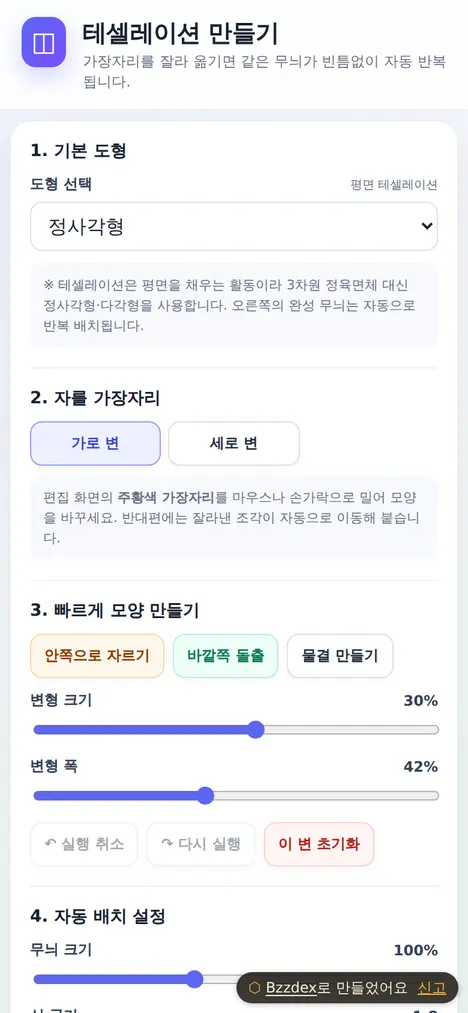Image resolution: width=468 pixels, height=1013 pixels.
Task: Click the unfilled track of the 변형 폭 slider
Action: point(326,795)
